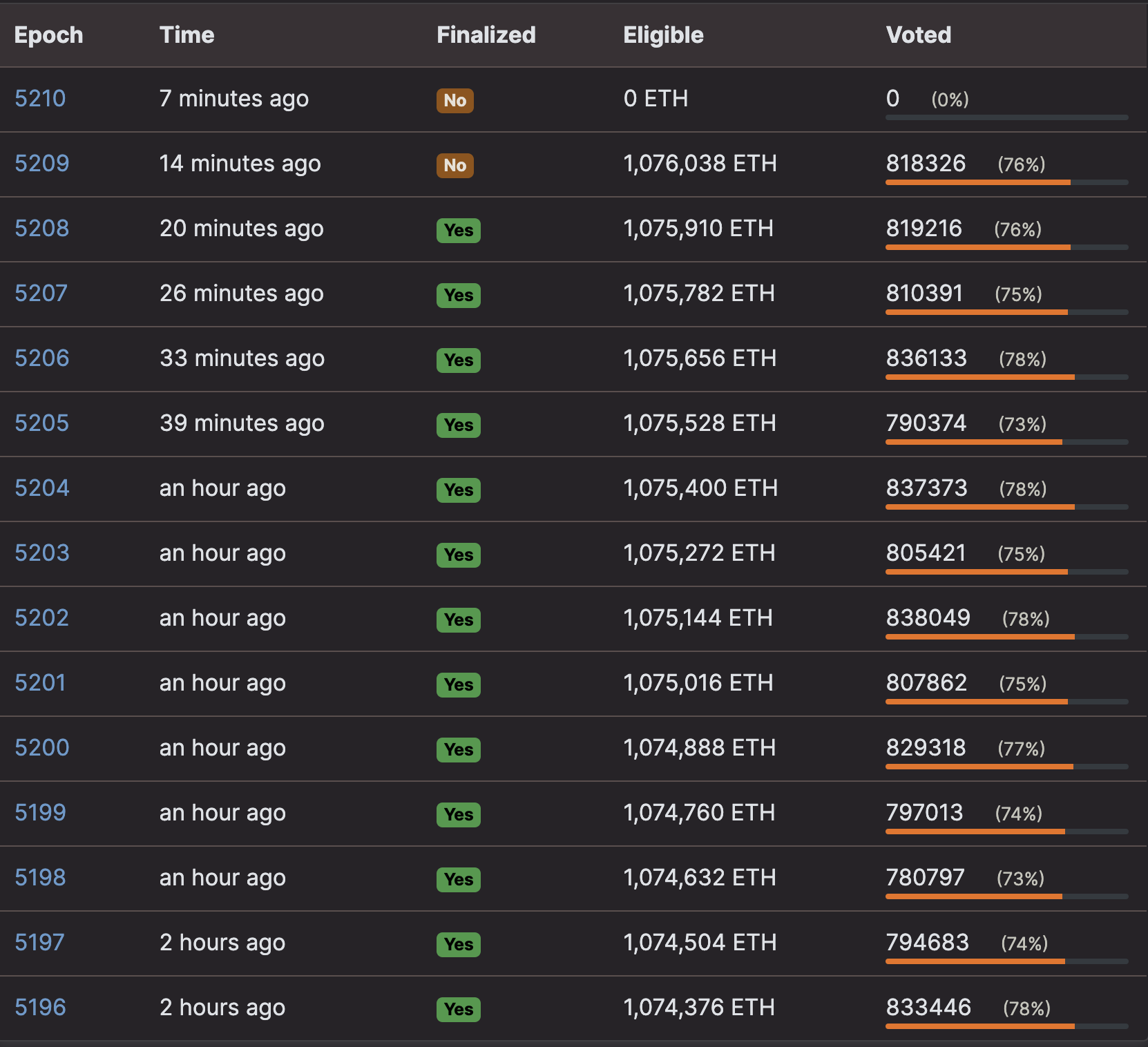Open epoch 5203 link
This screenshot has height=1047, width=1148.
point(42,553)
